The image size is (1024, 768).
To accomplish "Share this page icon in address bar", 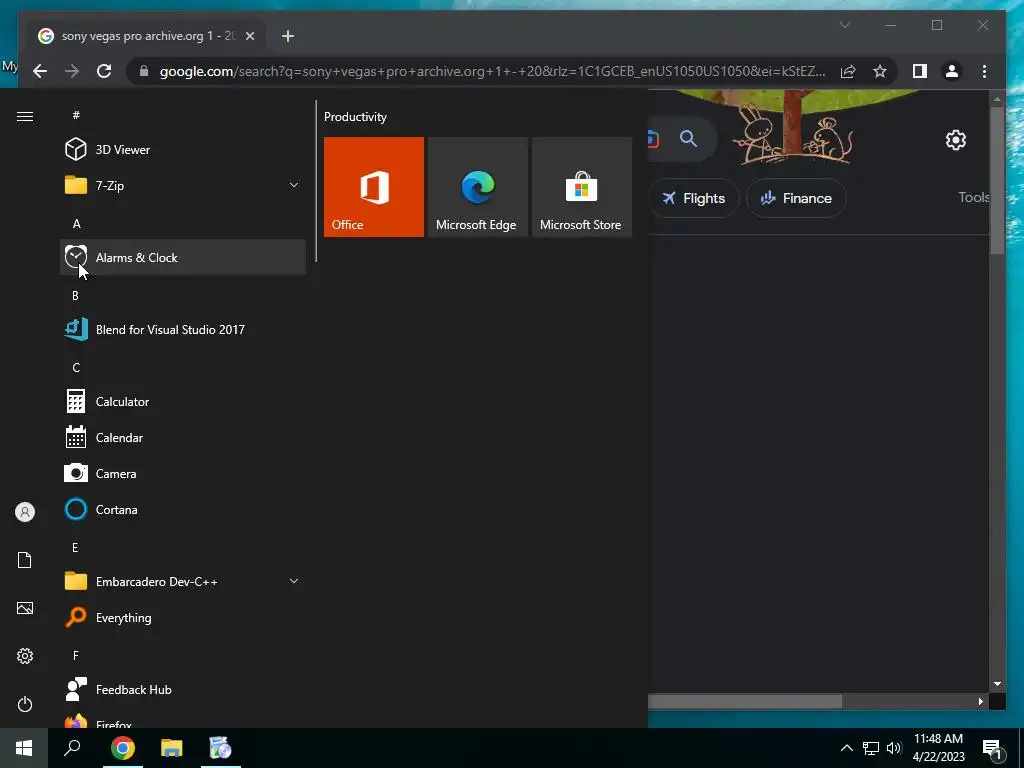I will click(x=848, y=71).
